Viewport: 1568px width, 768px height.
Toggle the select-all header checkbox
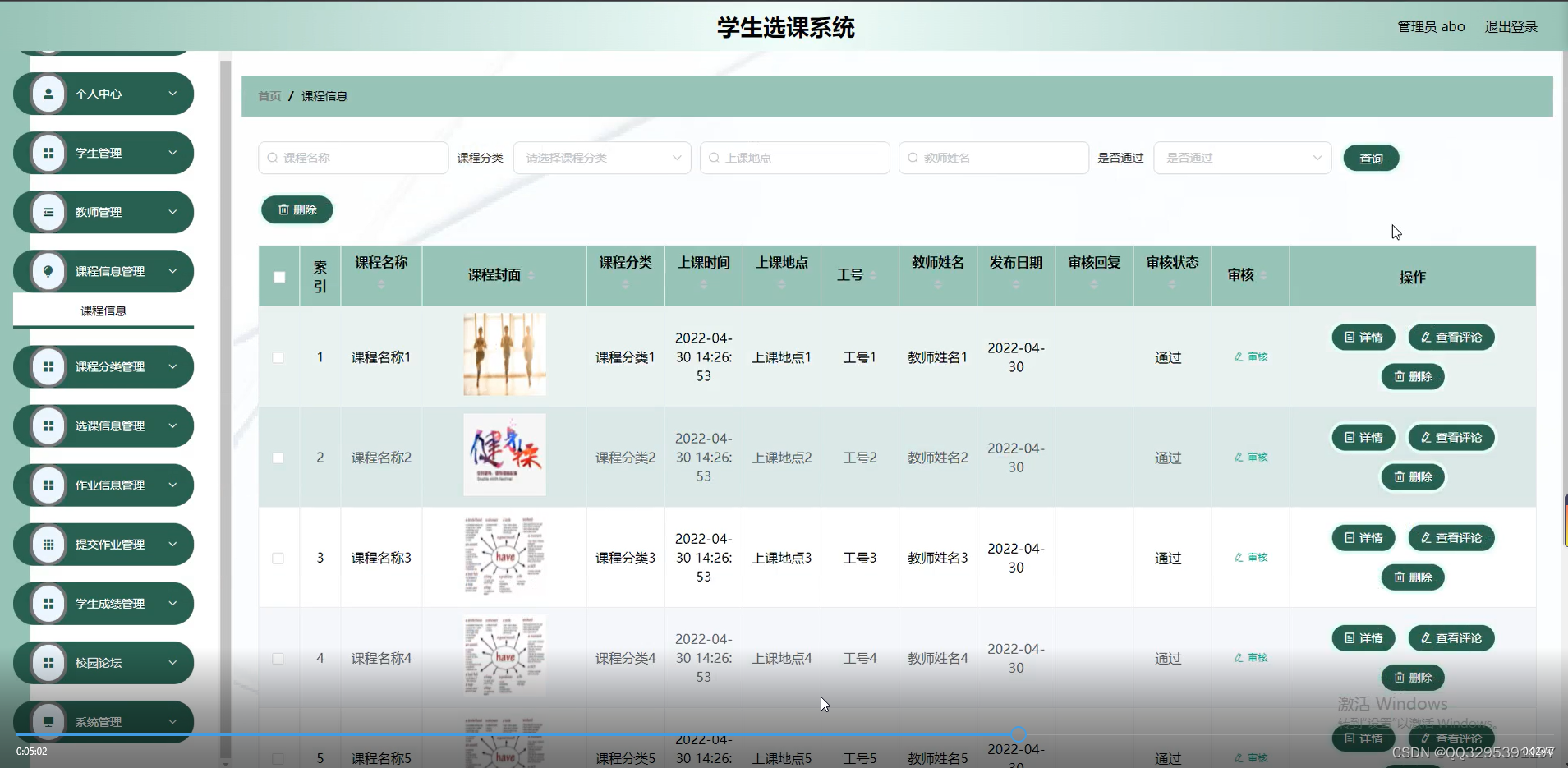point(279,277)
